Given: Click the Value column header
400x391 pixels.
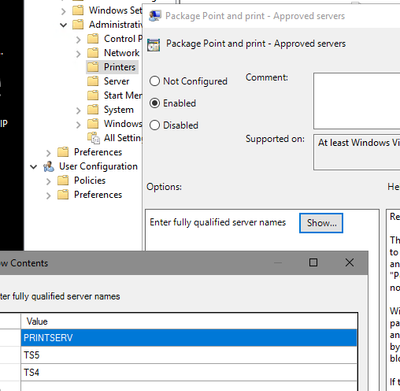Looking at the screenshot, I should tap(189, 321).
